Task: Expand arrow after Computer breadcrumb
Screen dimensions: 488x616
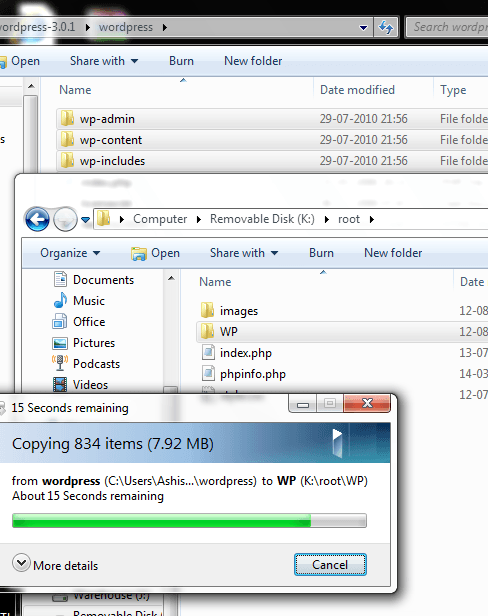Action: [x=199, y=219]
